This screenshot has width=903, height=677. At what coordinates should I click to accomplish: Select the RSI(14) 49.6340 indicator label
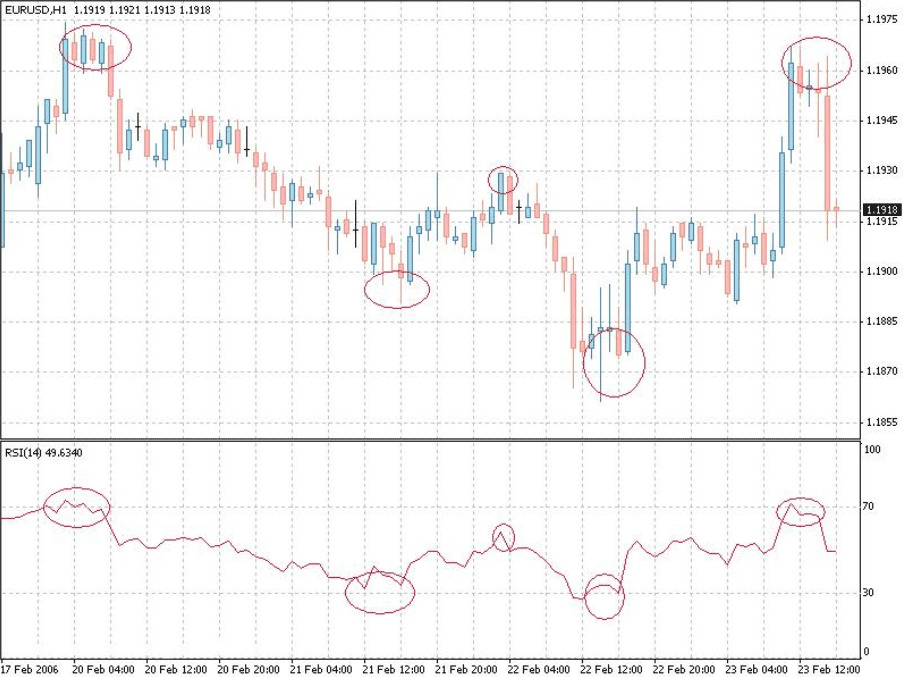(x=44, y=453)
